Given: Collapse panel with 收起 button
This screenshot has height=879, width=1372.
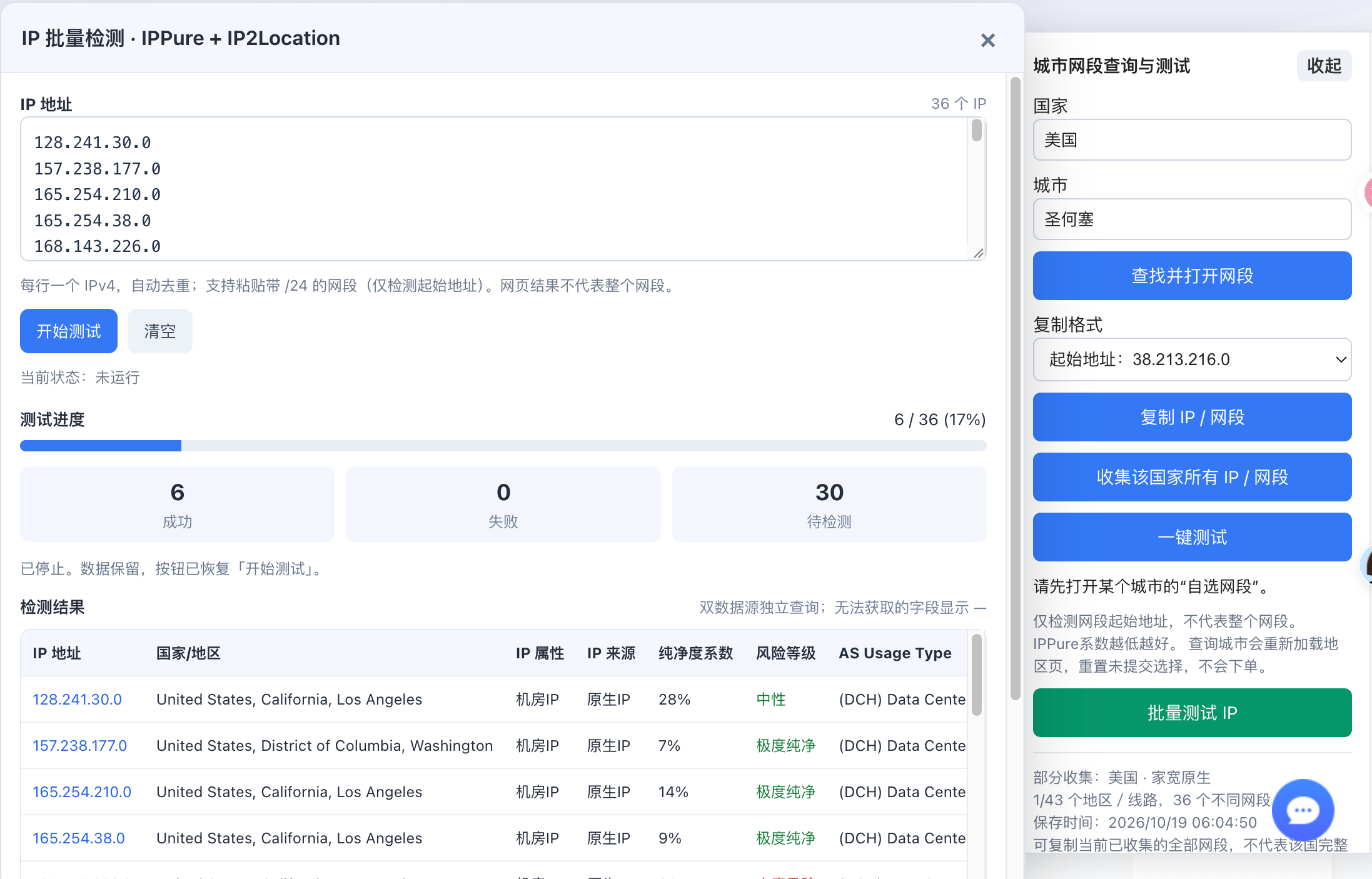Looking at the screenshot, I should point(1324,66).
